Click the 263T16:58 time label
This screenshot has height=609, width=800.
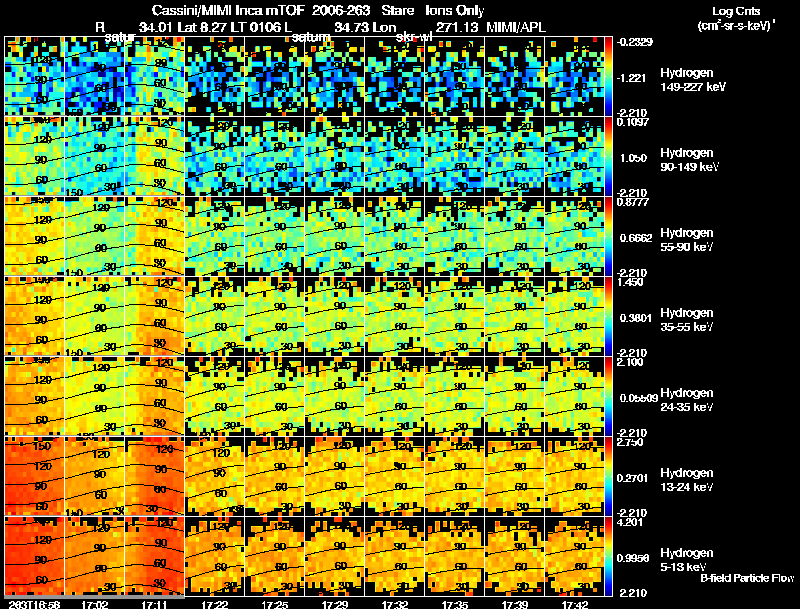click(x=35, y=604)
